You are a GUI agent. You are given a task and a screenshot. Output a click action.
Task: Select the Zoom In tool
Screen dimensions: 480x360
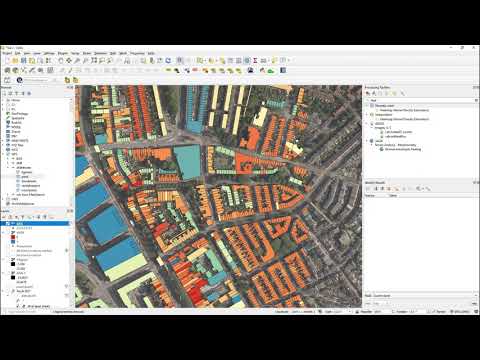(x=77, y=60)
